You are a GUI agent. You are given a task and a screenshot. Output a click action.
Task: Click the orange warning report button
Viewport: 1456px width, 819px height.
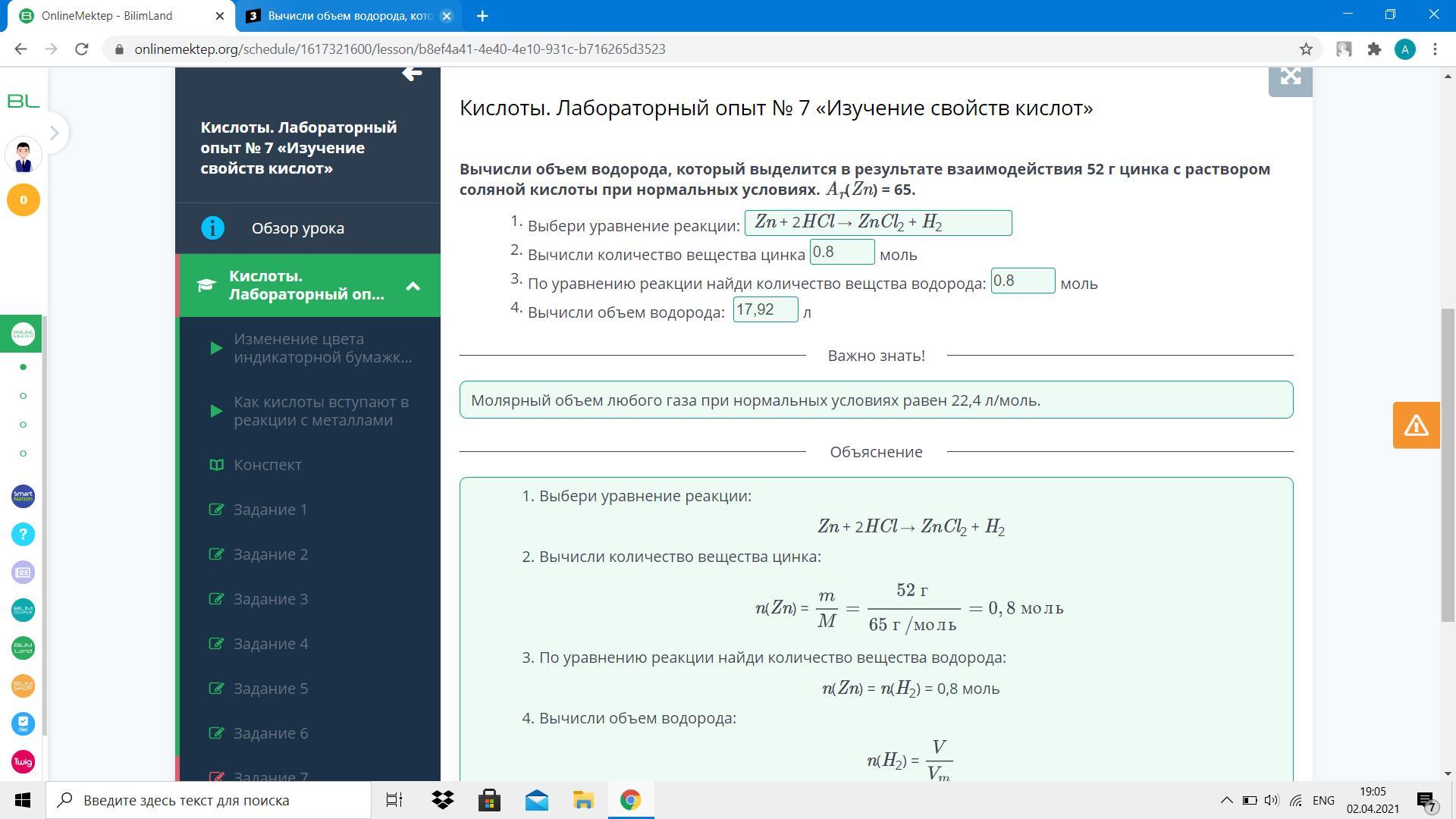click(1416, 425)
